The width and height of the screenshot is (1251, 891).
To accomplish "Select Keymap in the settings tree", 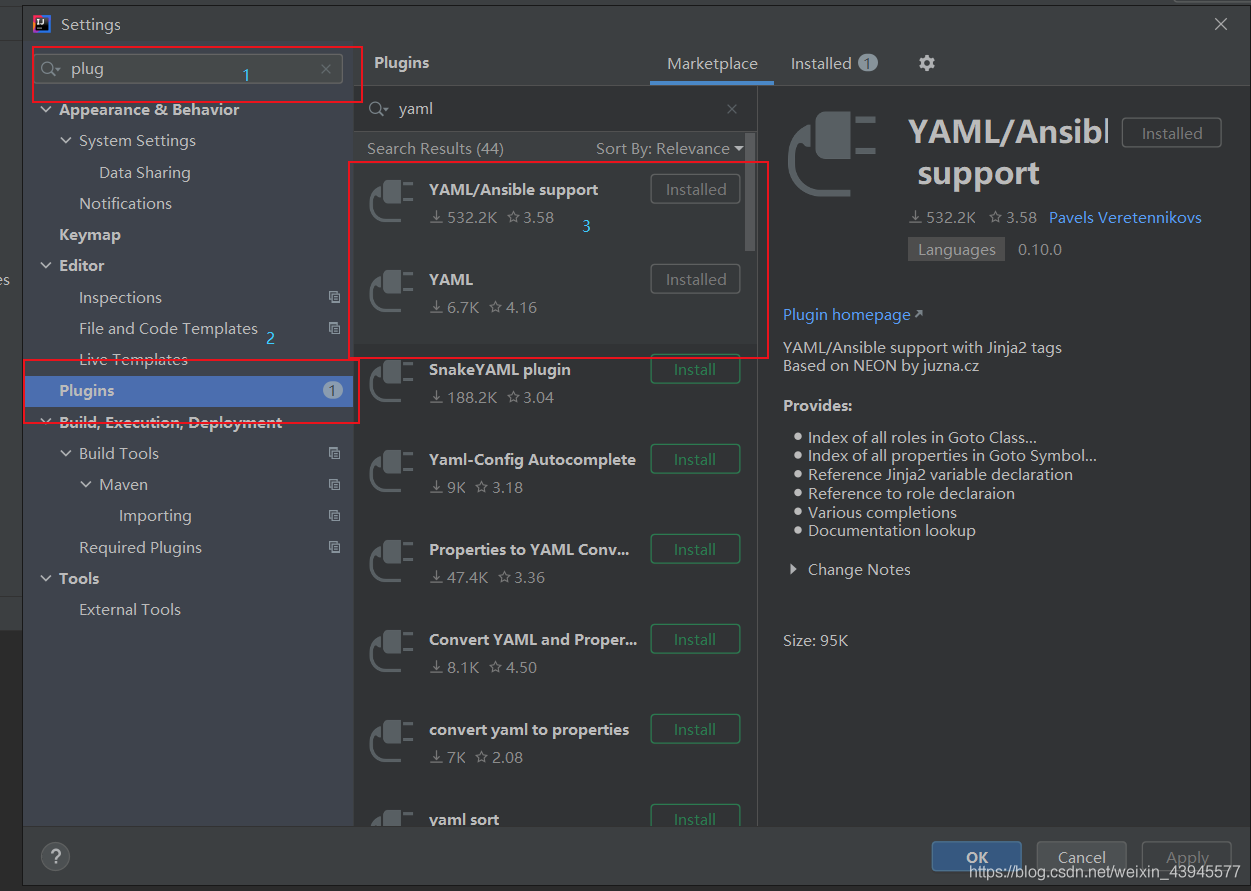I will click(x=90, y=234).
